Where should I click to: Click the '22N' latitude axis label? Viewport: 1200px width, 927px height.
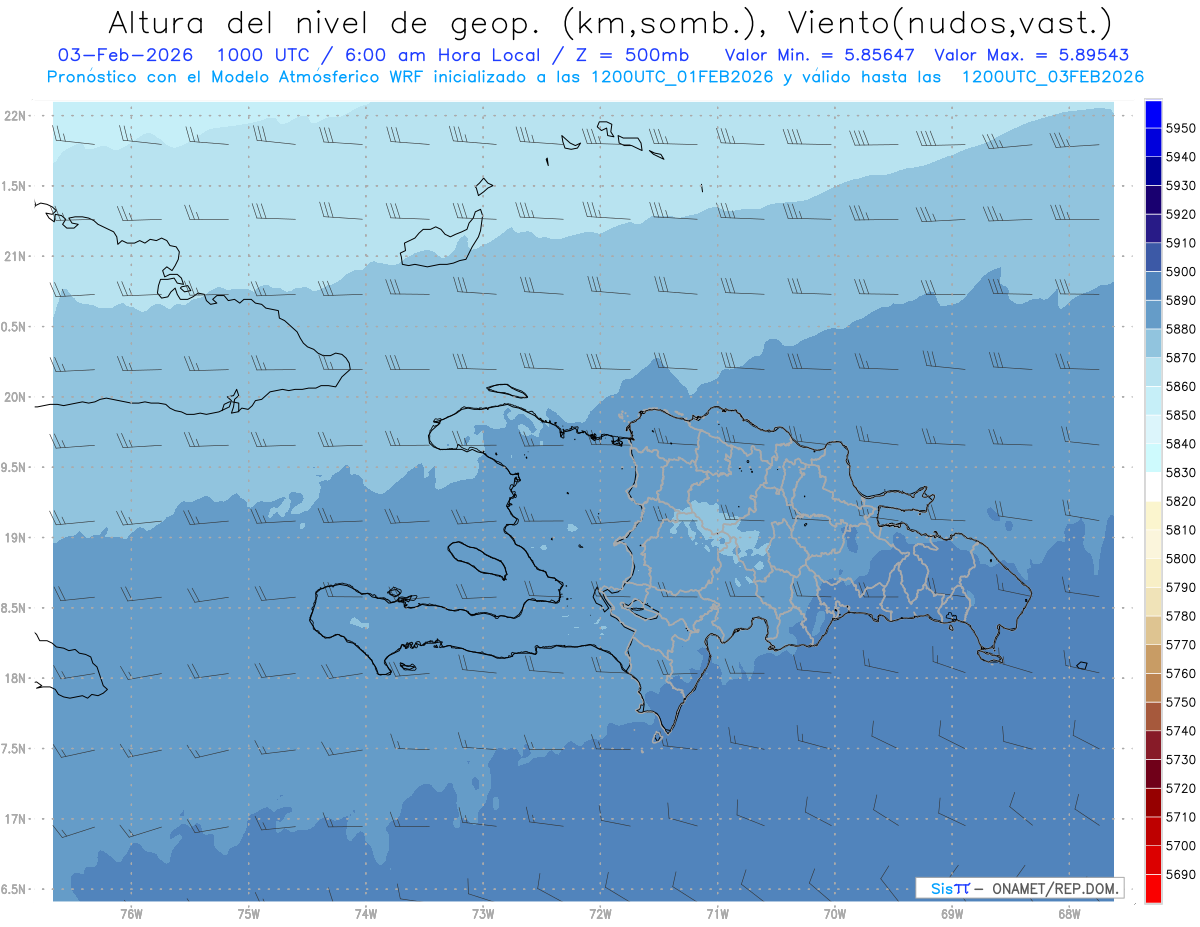point(16,116)
